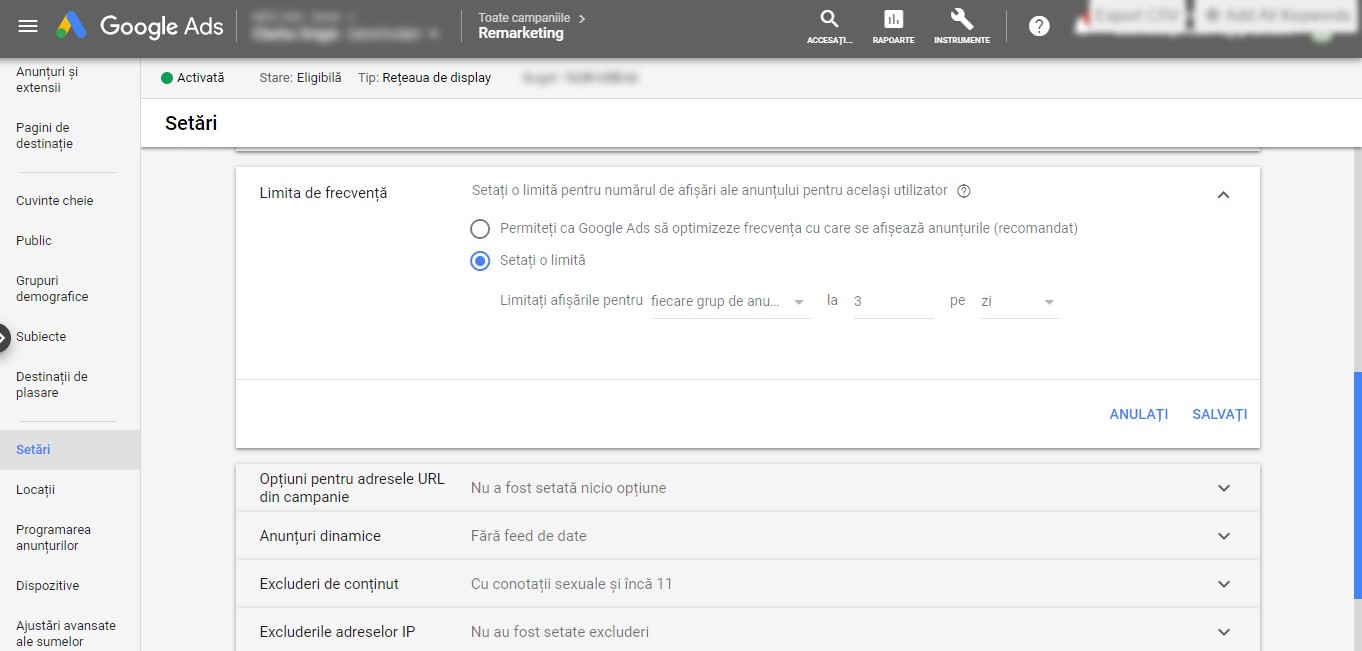
Task: Click the SALVAȚI button
Action: click(1219, 414)
